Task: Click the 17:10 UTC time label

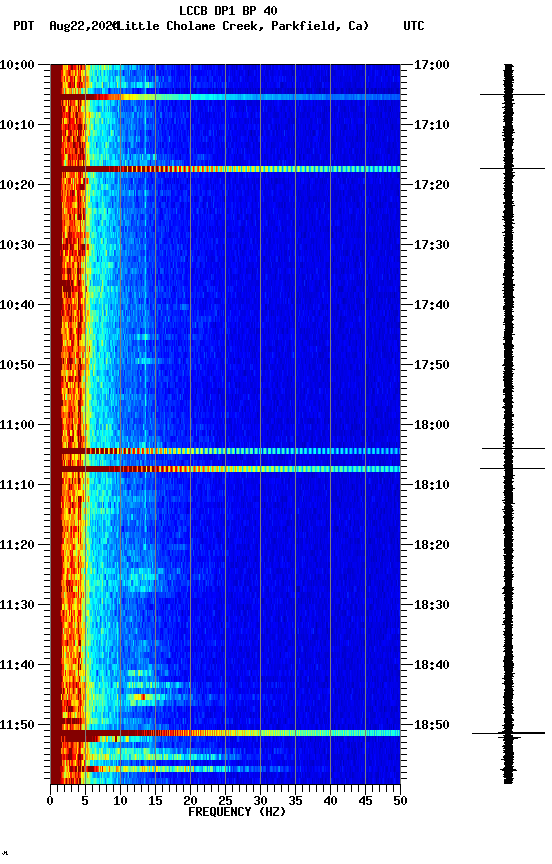Action: [432, 125]
